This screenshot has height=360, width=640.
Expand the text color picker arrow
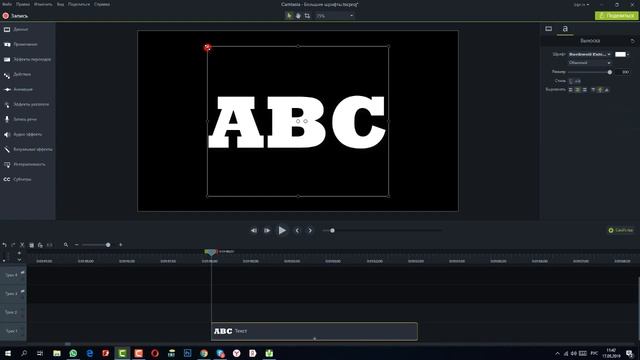[628, 54]
